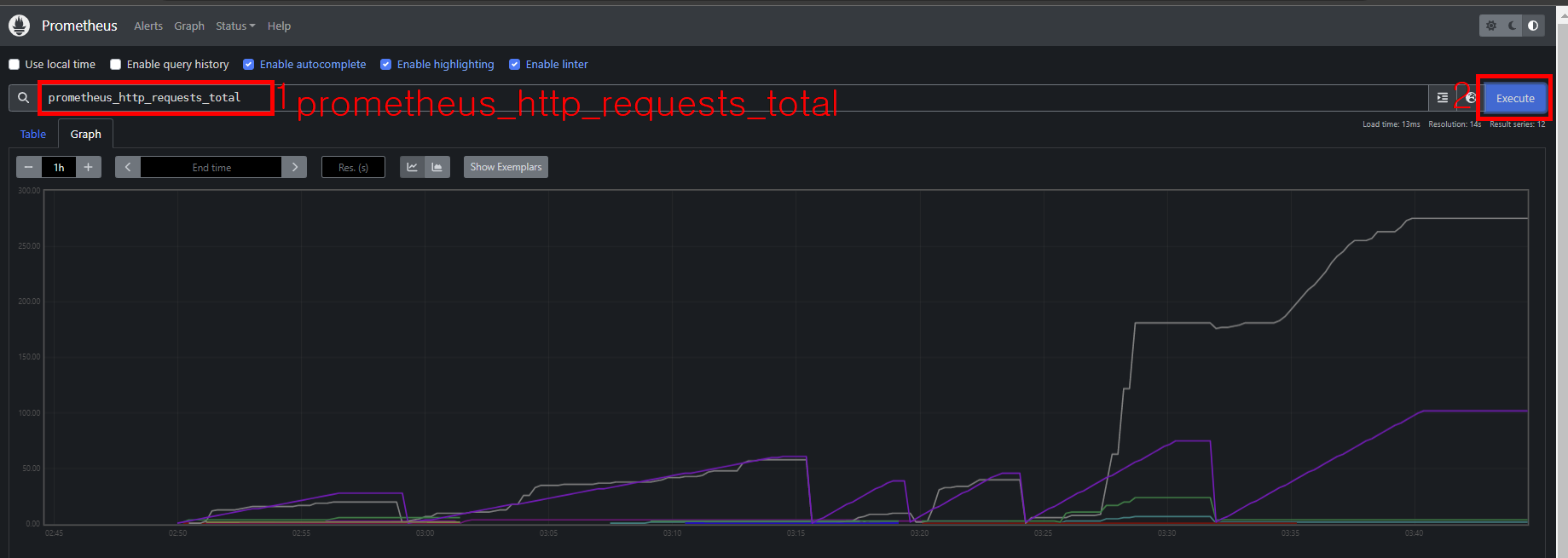Click the 100.00 y-axis label
The image size is (1568, 558).
pos(29,413)
